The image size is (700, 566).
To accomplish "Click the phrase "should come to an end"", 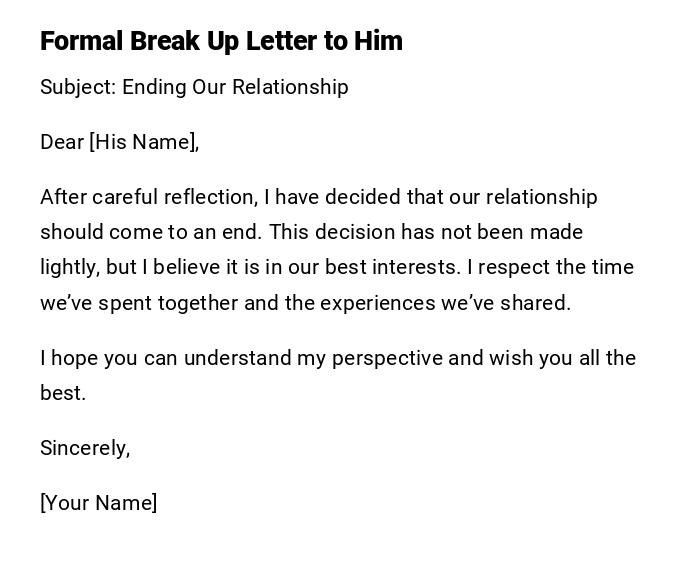I will click(150, 232).
